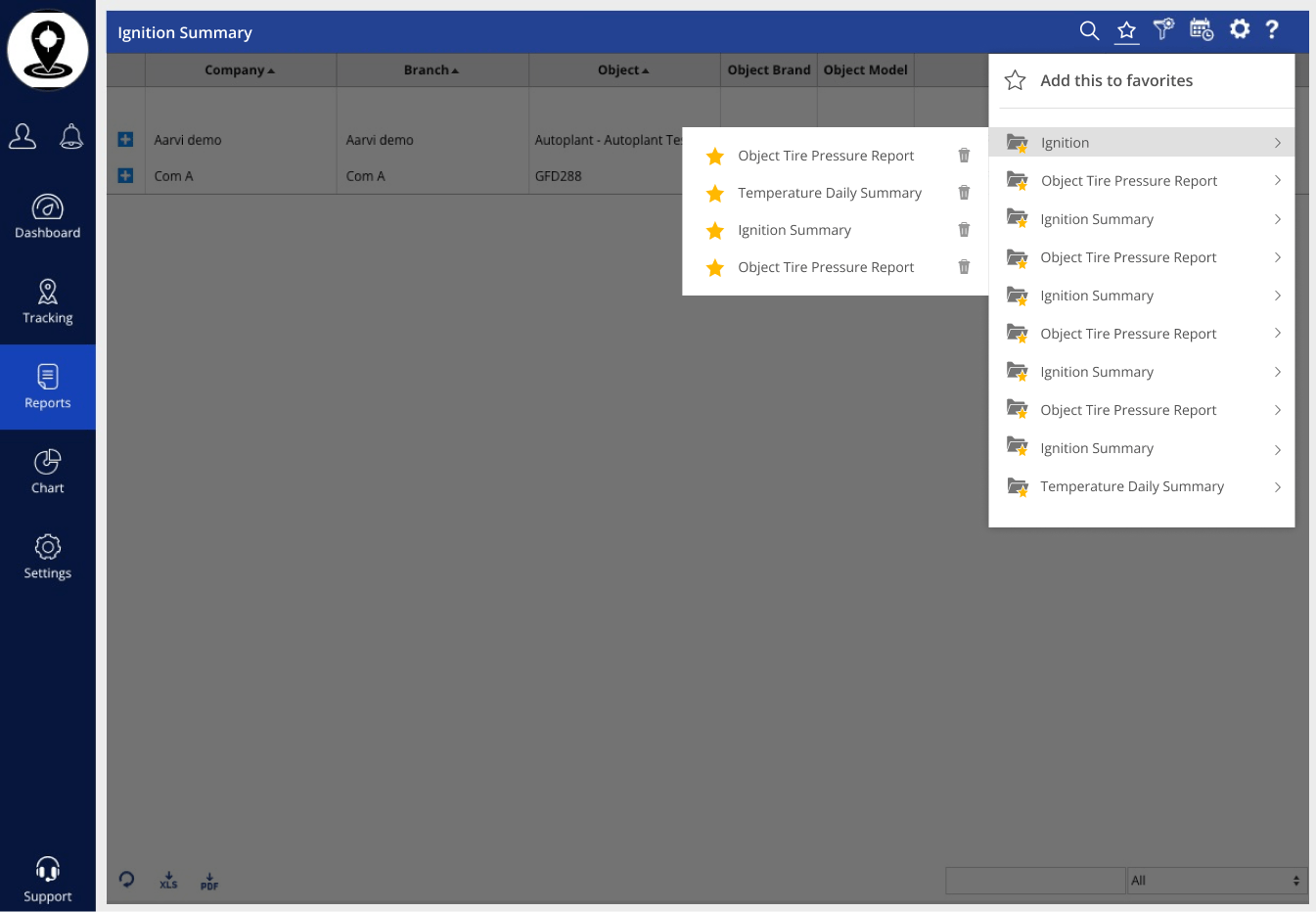Click the refresh icon at bottom left
This screenshot has height=912, width=1316.
[x=127, y=879]
